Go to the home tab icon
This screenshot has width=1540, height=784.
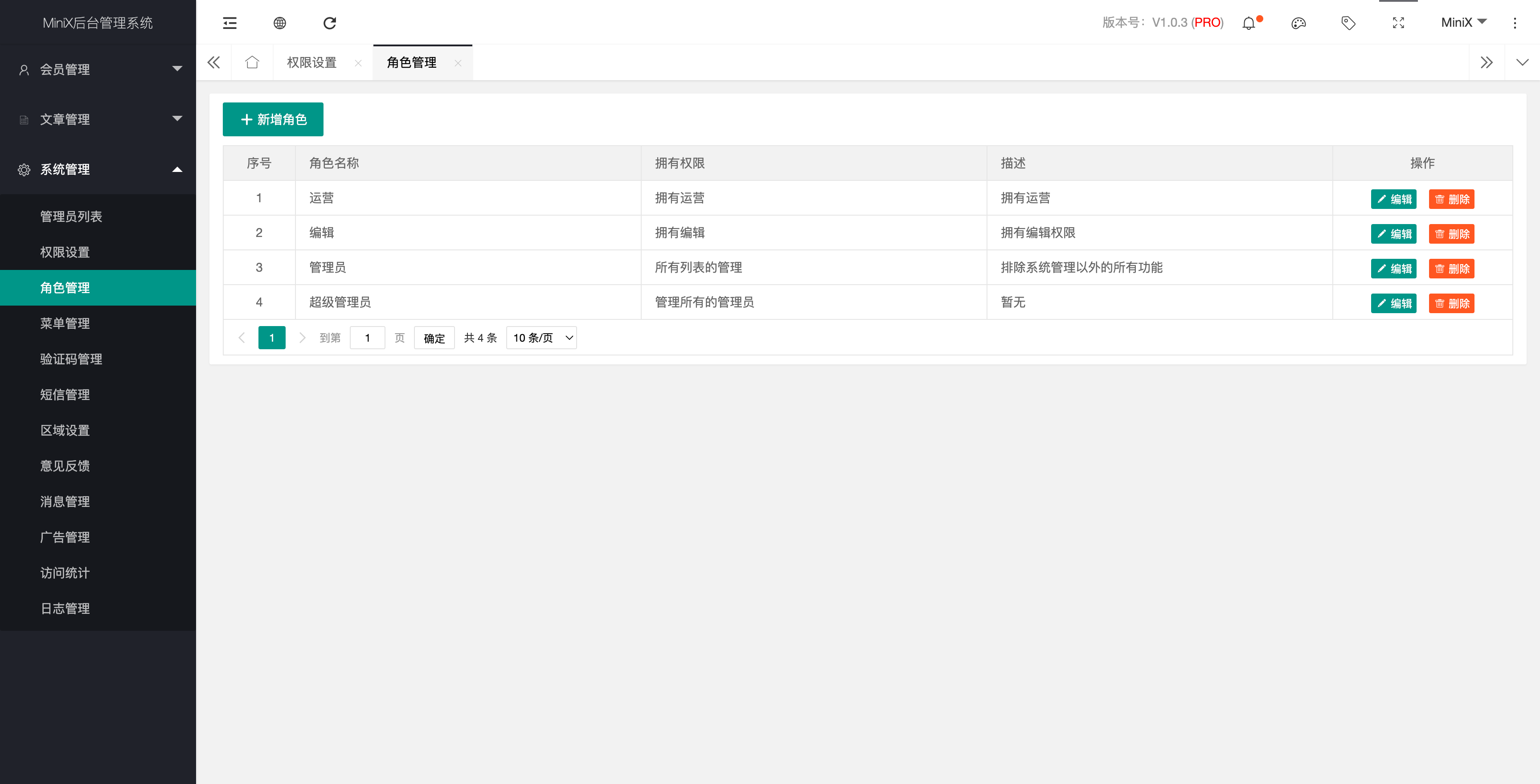252,62
